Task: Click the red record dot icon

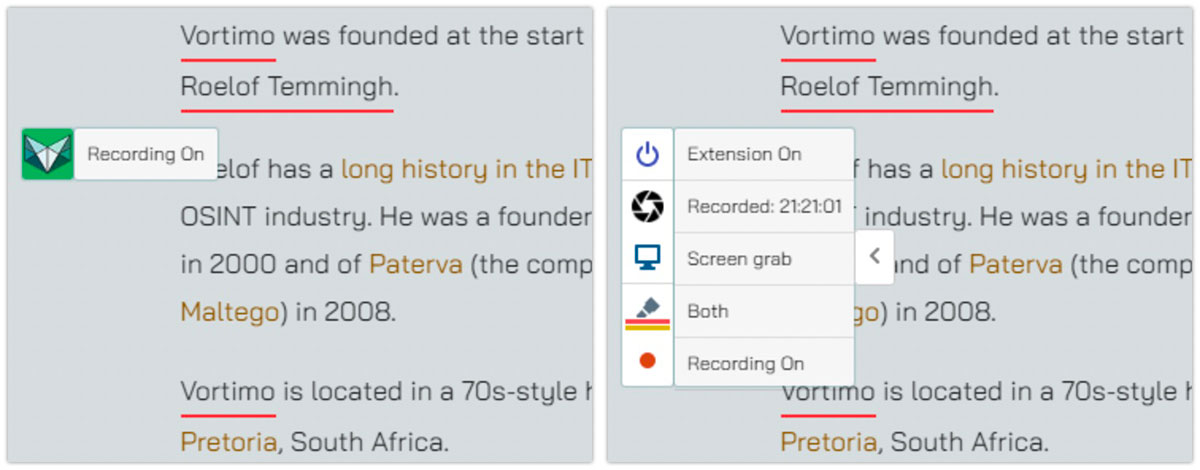Action: (x=647, y=361)
